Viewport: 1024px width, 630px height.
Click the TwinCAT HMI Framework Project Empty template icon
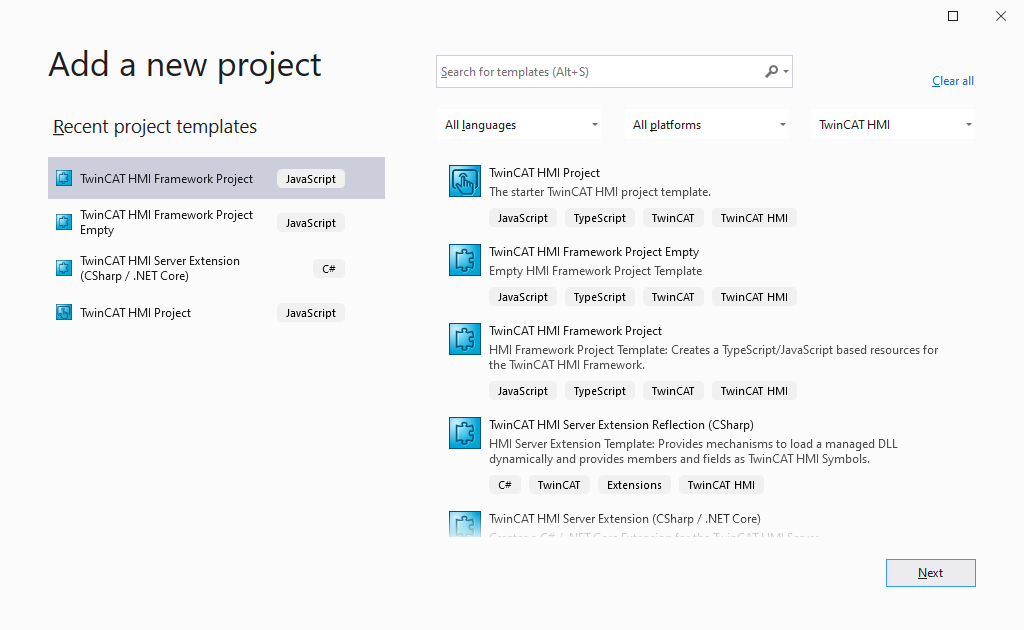coord(465,260)
